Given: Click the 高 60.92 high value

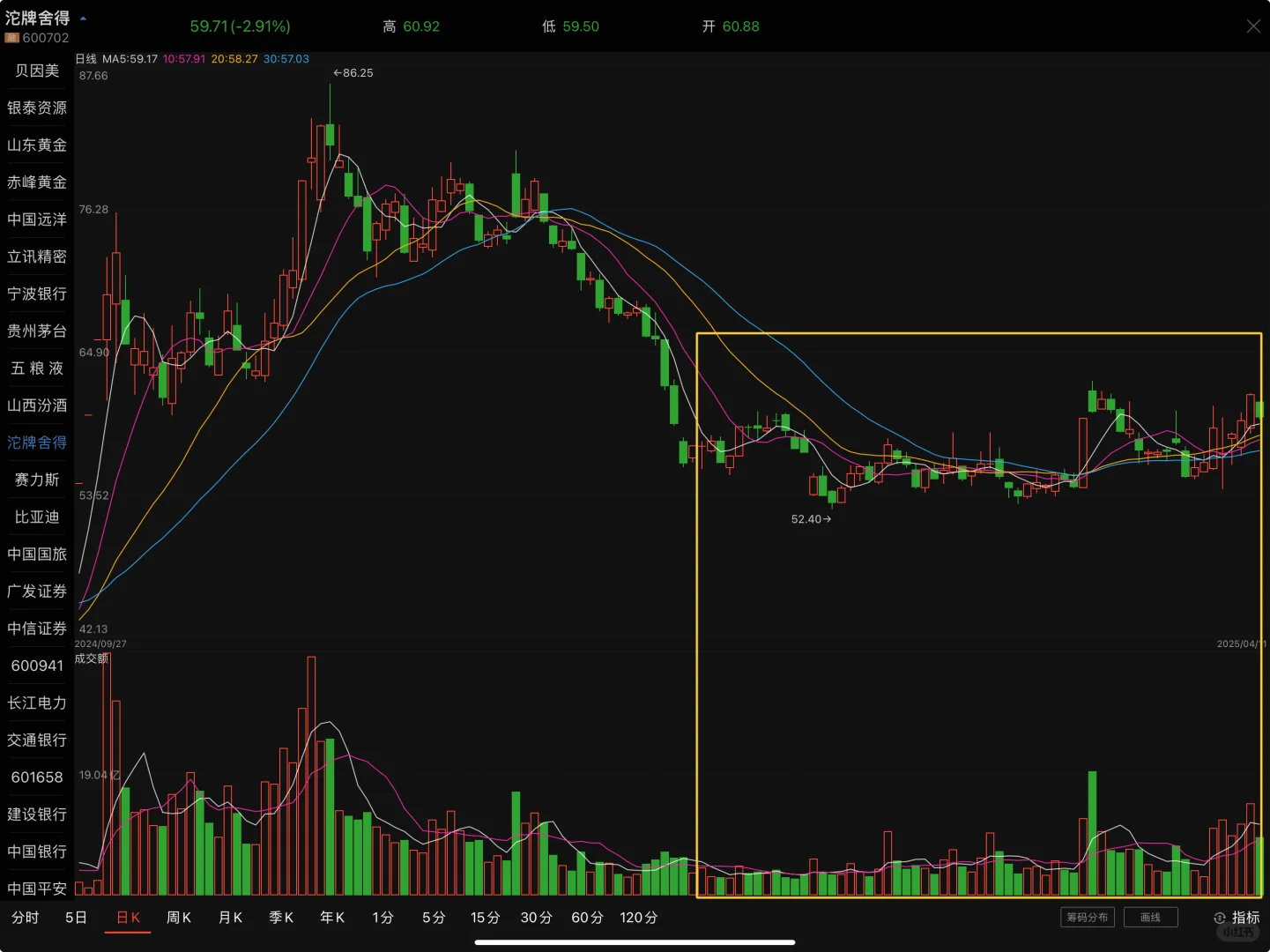Looking at the screenshot, I should [412, 26].
